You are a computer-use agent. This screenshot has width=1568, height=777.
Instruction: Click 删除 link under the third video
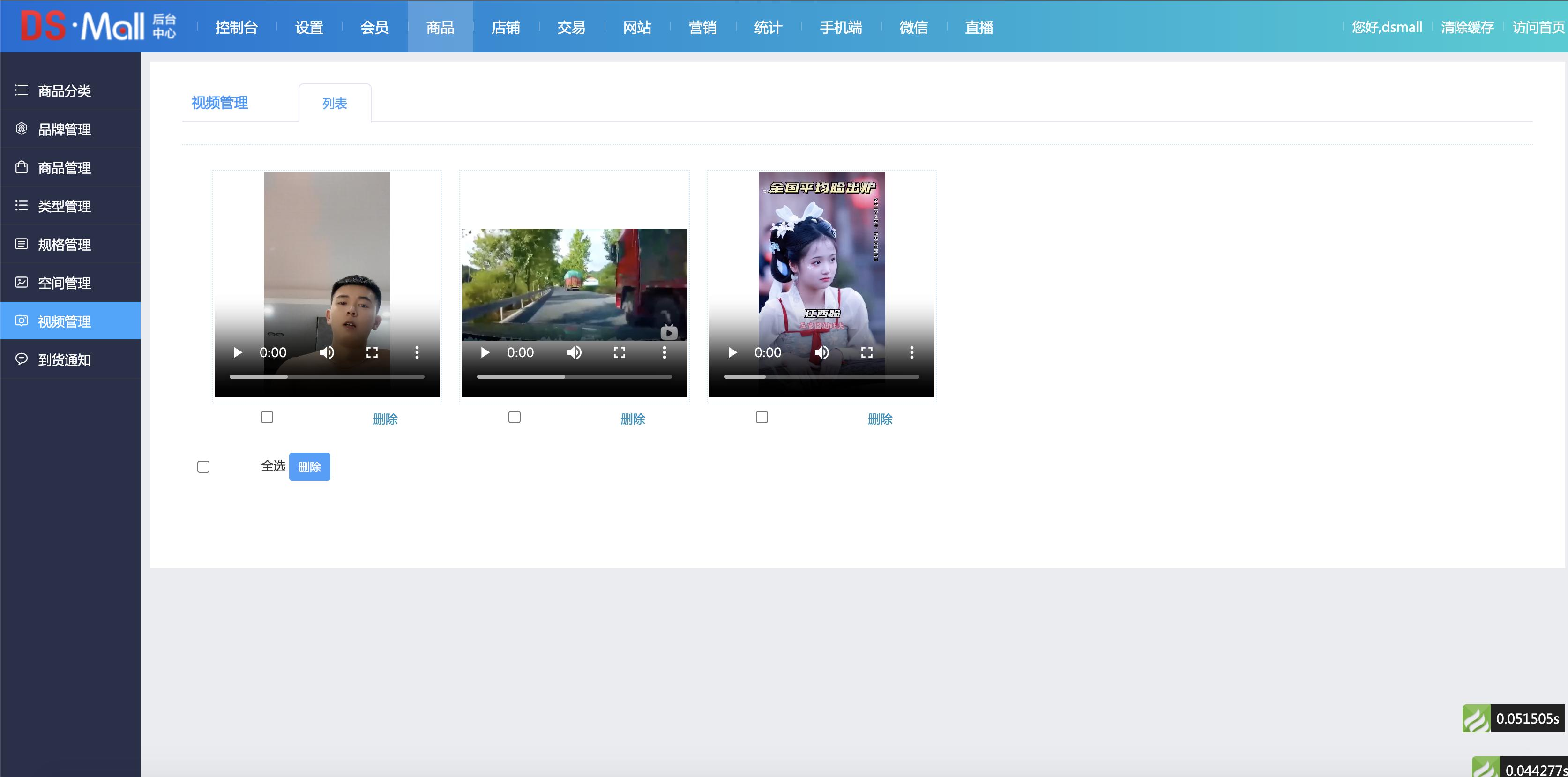880,419
